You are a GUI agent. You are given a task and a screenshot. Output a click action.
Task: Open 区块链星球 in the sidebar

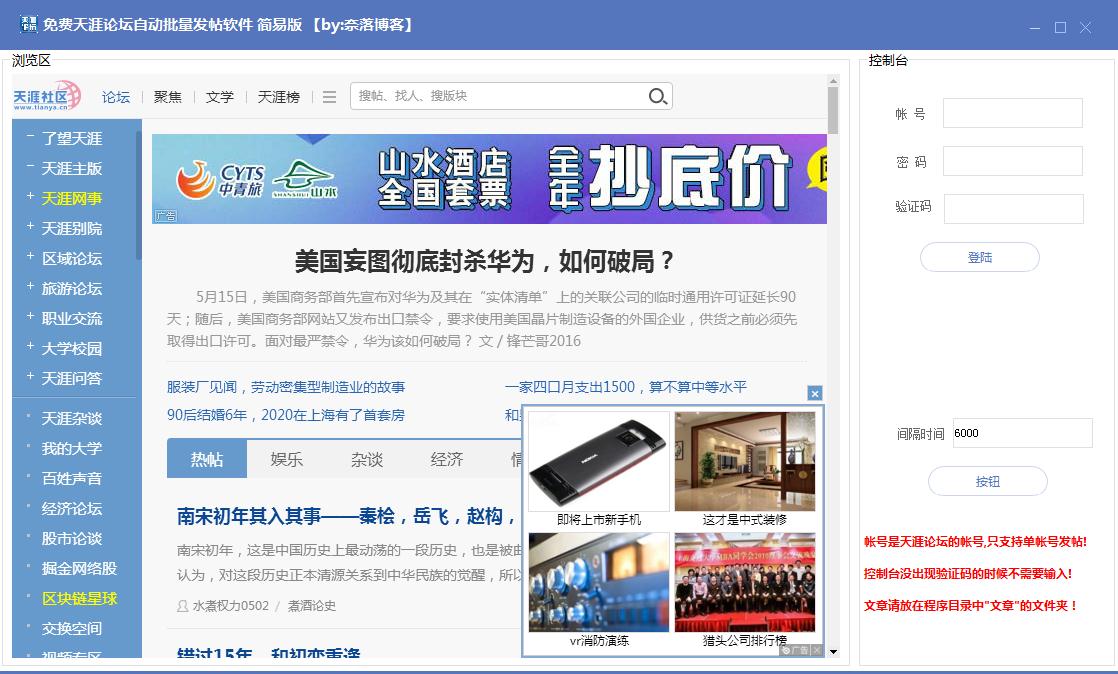pyautogui.click(x=79, y=598)
